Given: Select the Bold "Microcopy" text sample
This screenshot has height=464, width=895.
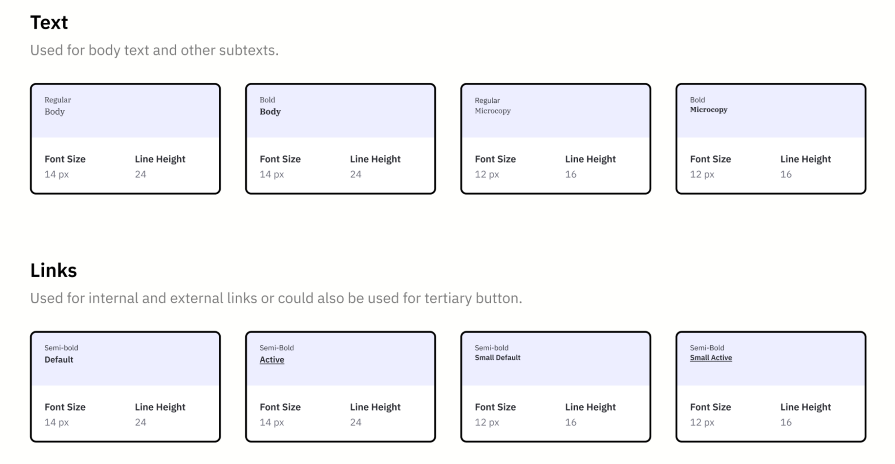Looking at the screenshot, I should coord(708,110).
